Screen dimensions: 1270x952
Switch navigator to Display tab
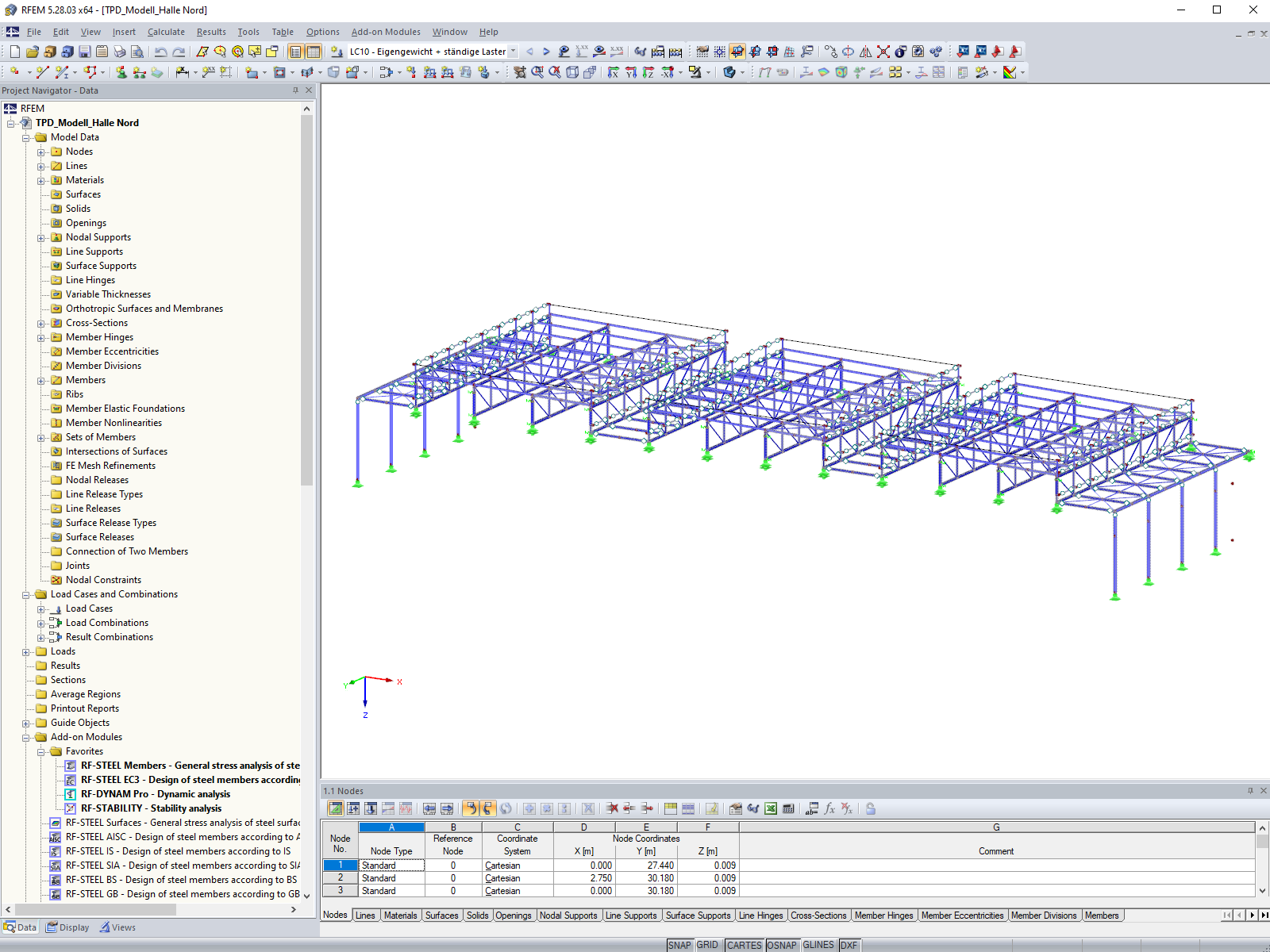[x=67, y=927]
